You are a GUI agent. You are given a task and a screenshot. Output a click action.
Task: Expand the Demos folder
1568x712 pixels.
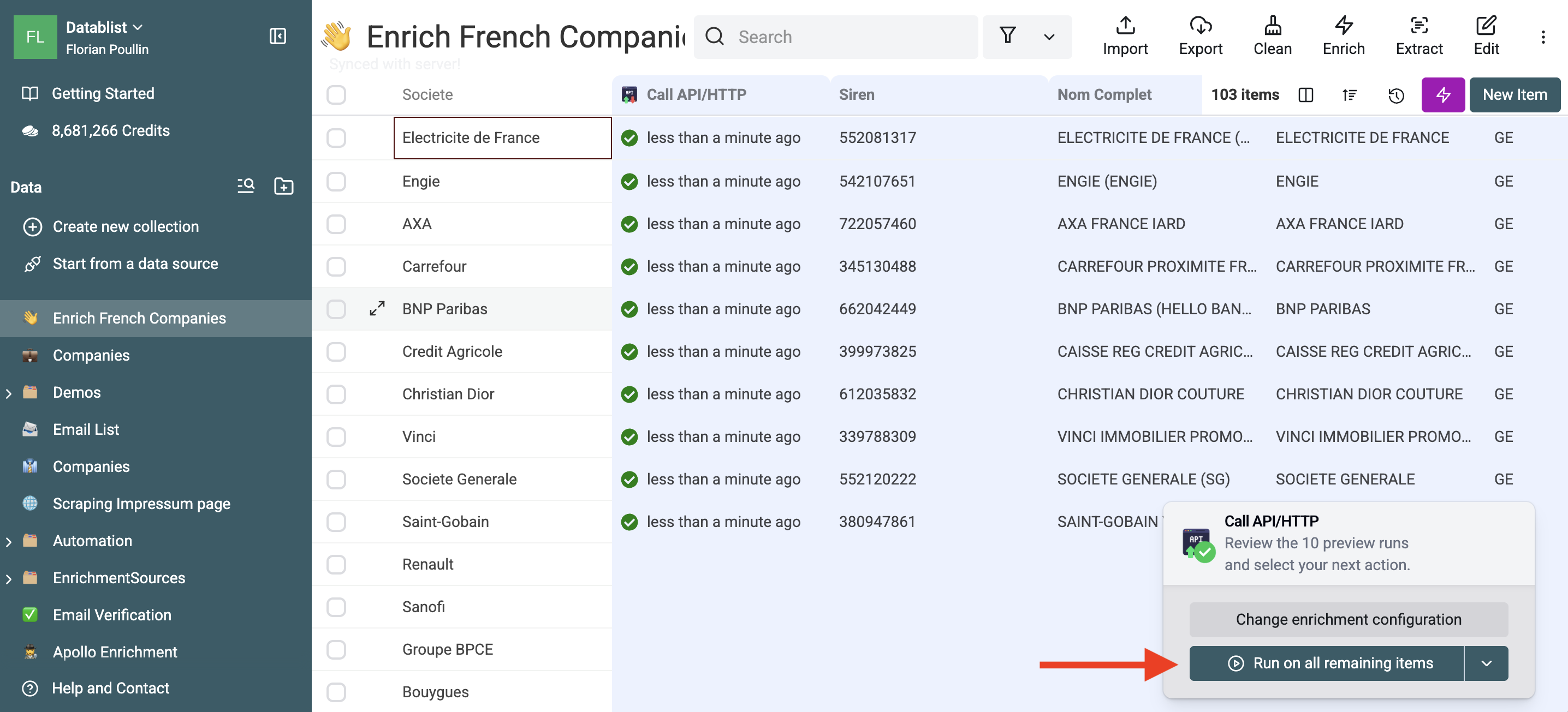[9, 393]
